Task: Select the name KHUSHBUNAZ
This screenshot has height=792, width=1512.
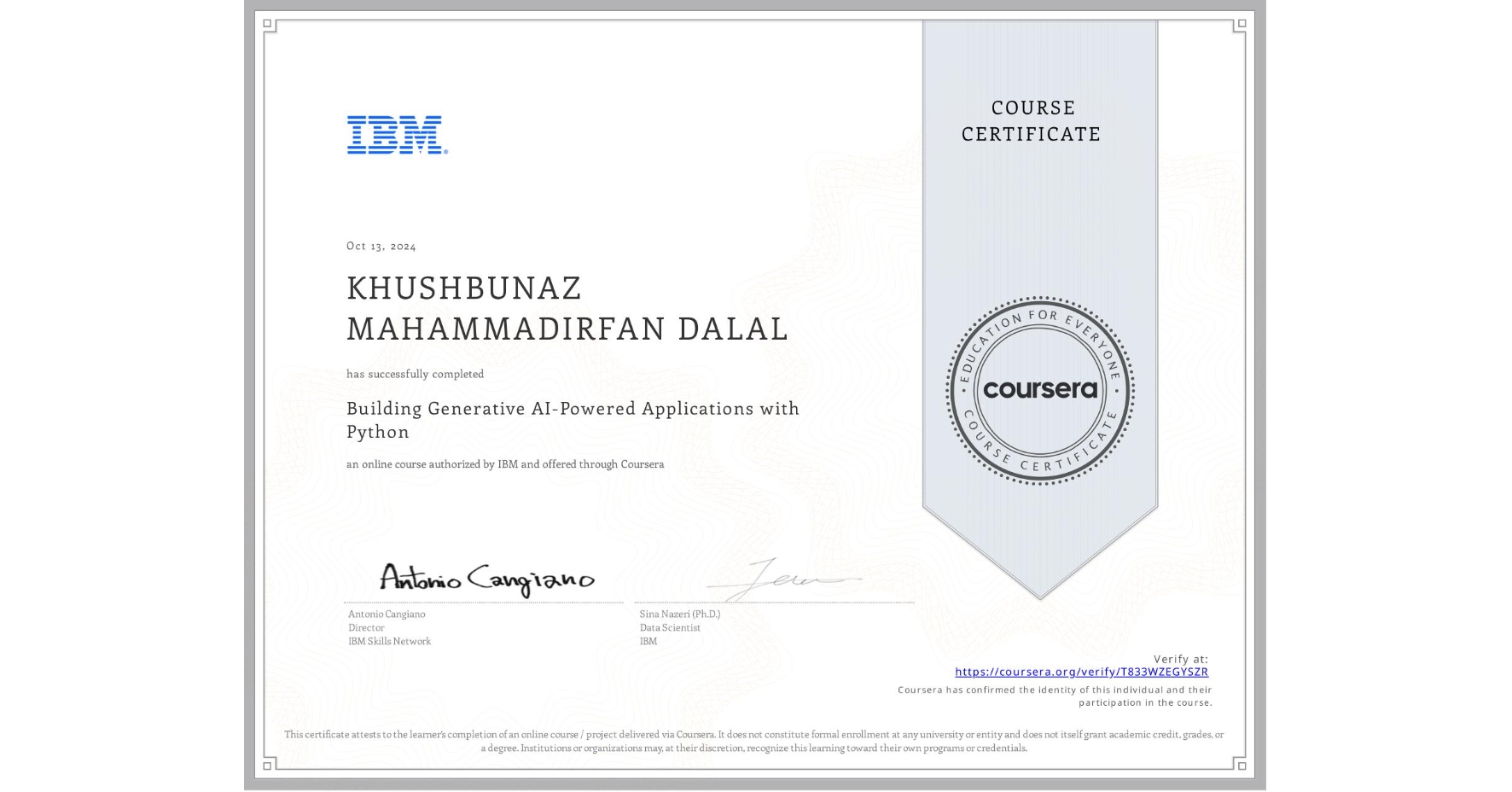Action: click(464, 288)
